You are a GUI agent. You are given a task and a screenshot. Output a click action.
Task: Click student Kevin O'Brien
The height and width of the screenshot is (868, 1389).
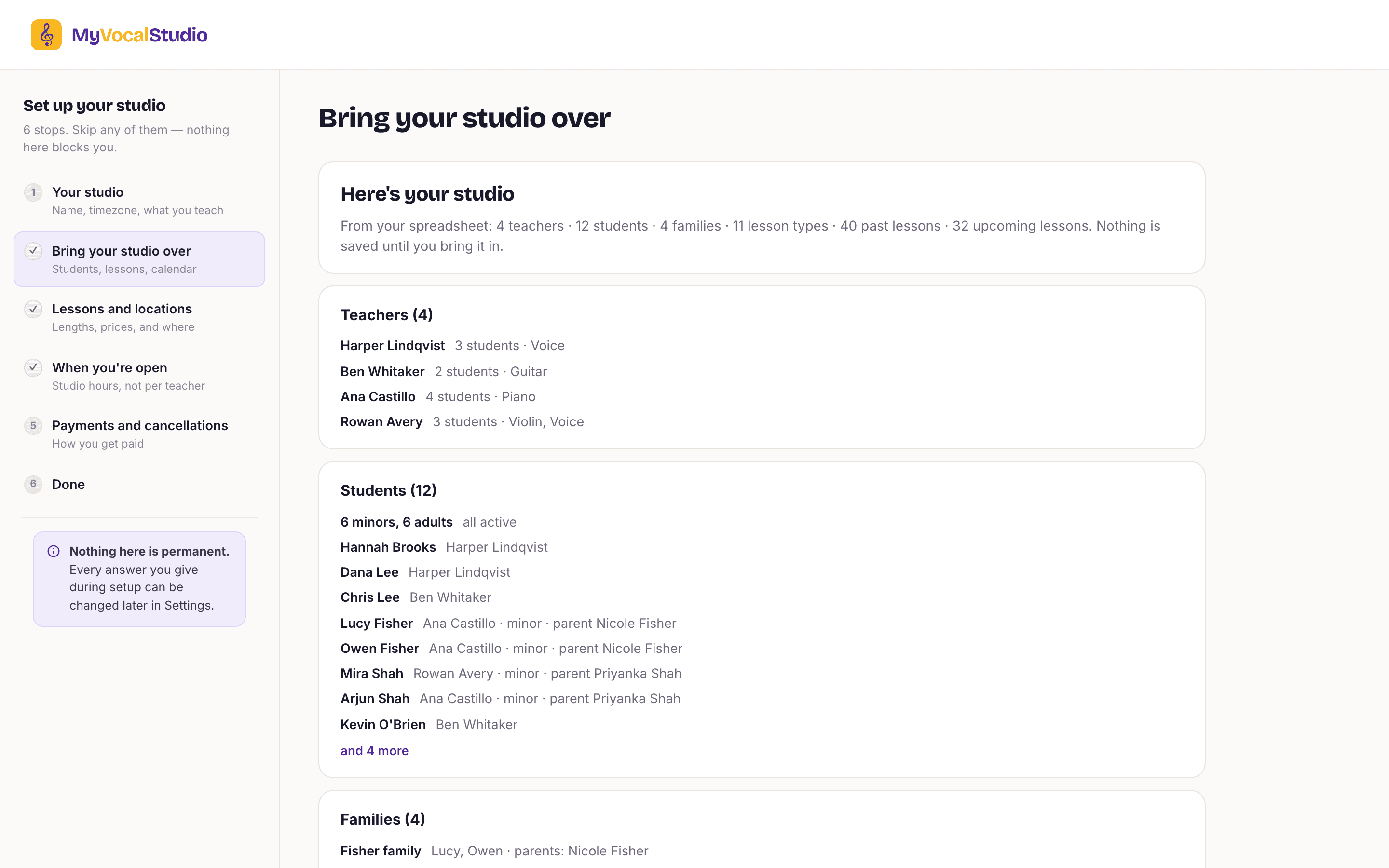383,724
